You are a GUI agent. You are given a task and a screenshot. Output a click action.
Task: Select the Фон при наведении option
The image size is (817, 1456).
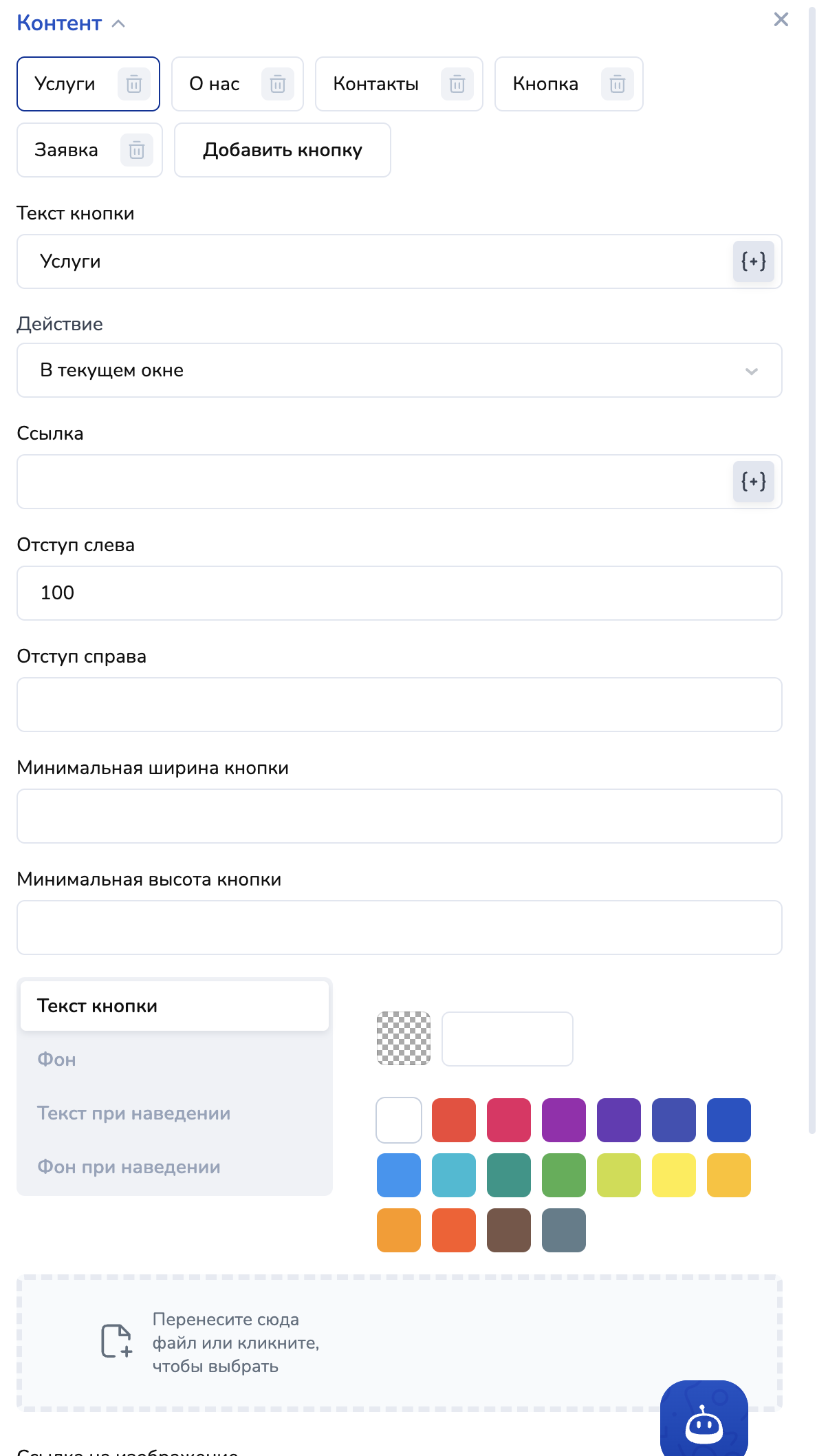click(x=129, y=1167)
